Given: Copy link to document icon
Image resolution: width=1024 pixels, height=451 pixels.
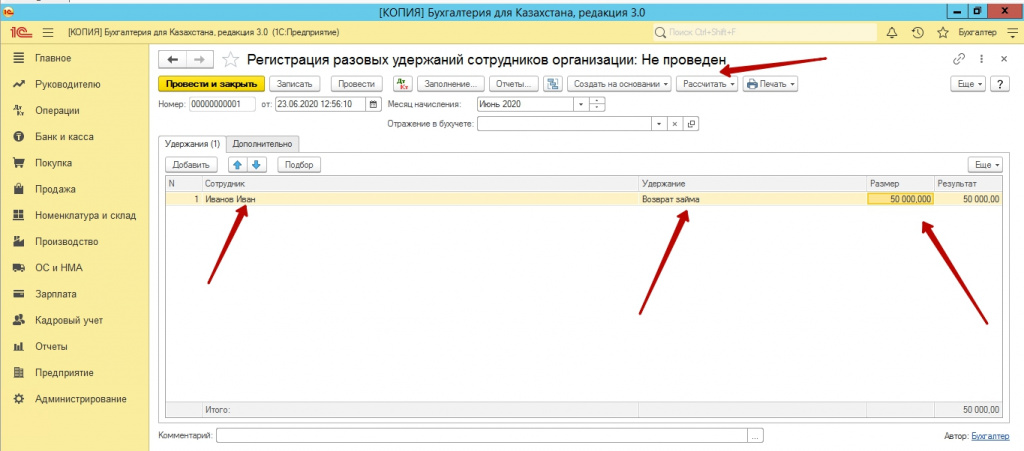Looking at the screenshot, I should (x=959, y=59).
